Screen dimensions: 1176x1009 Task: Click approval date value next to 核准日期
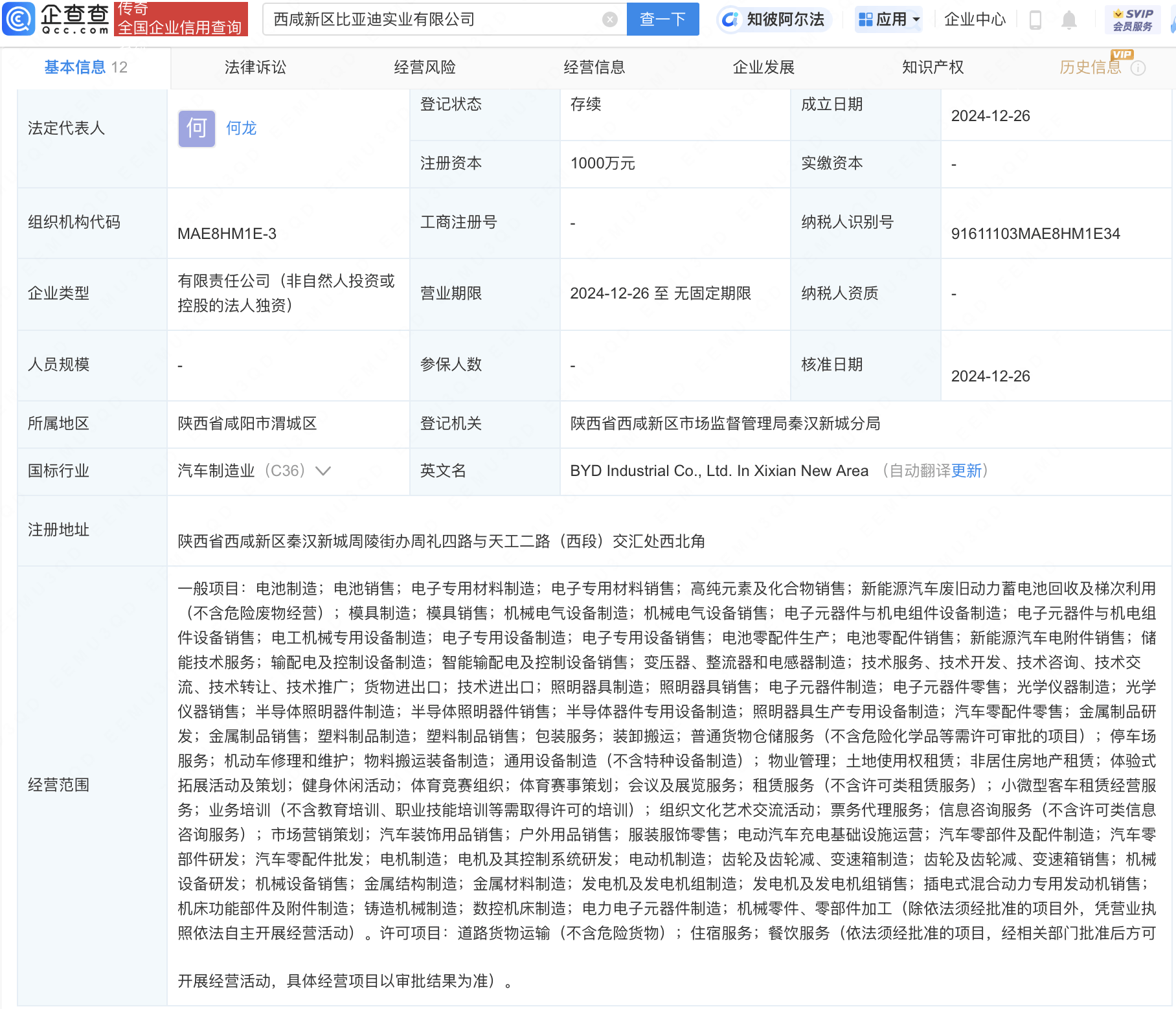pos(991,376)
